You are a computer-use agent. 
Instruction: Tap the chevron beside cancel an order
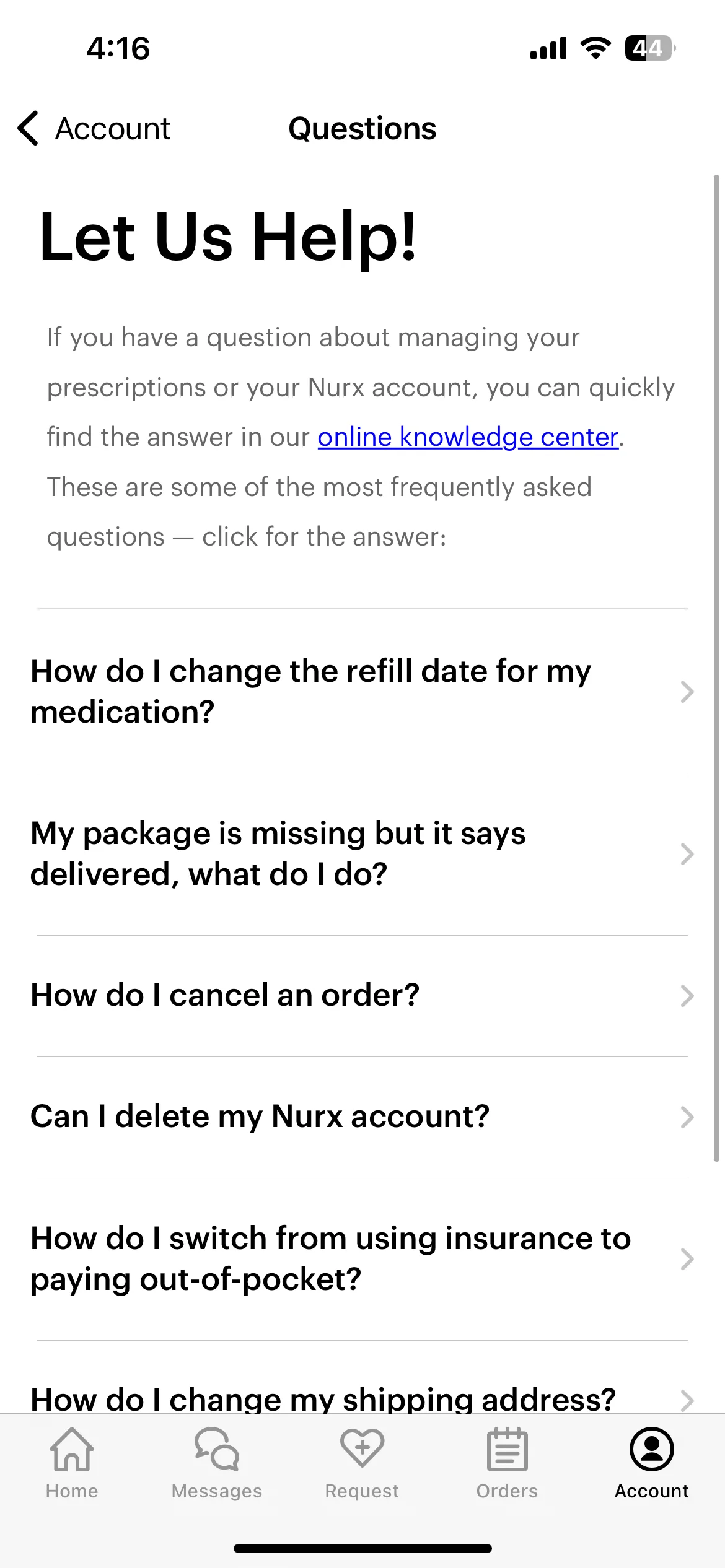click(x=687, y=996)
